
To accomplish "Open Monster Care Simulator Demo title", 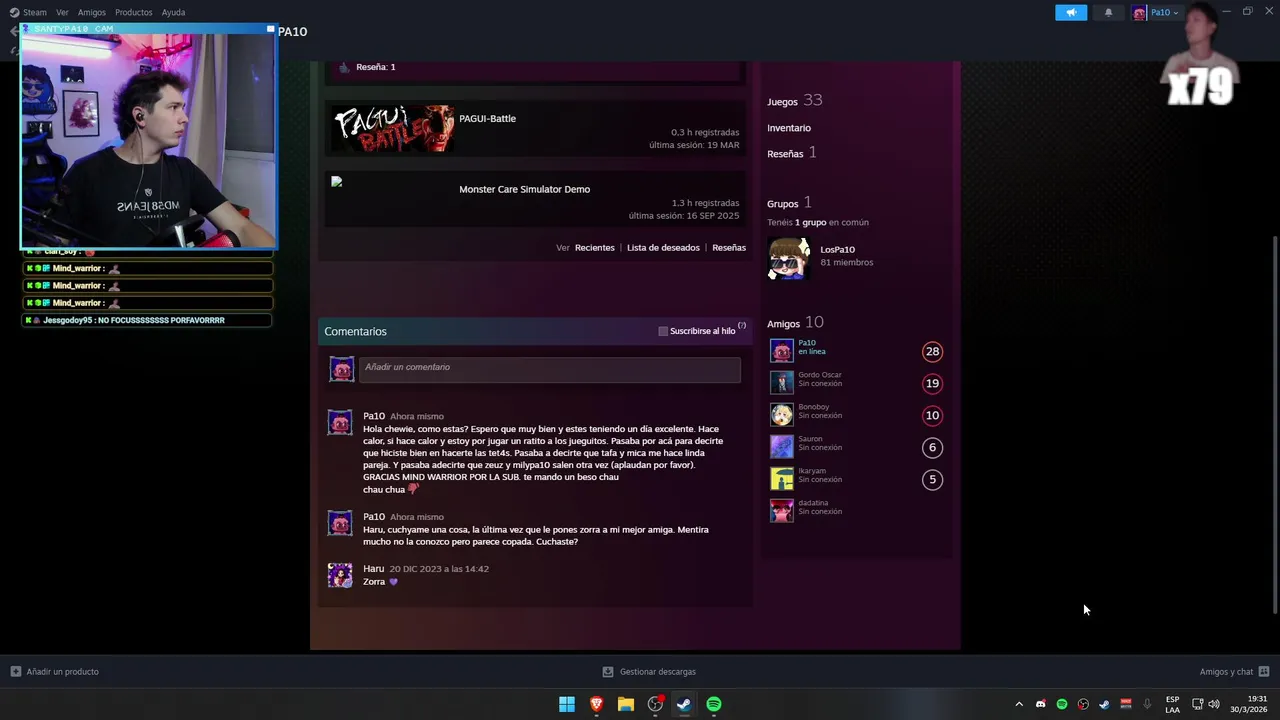I will pos(524,189).
